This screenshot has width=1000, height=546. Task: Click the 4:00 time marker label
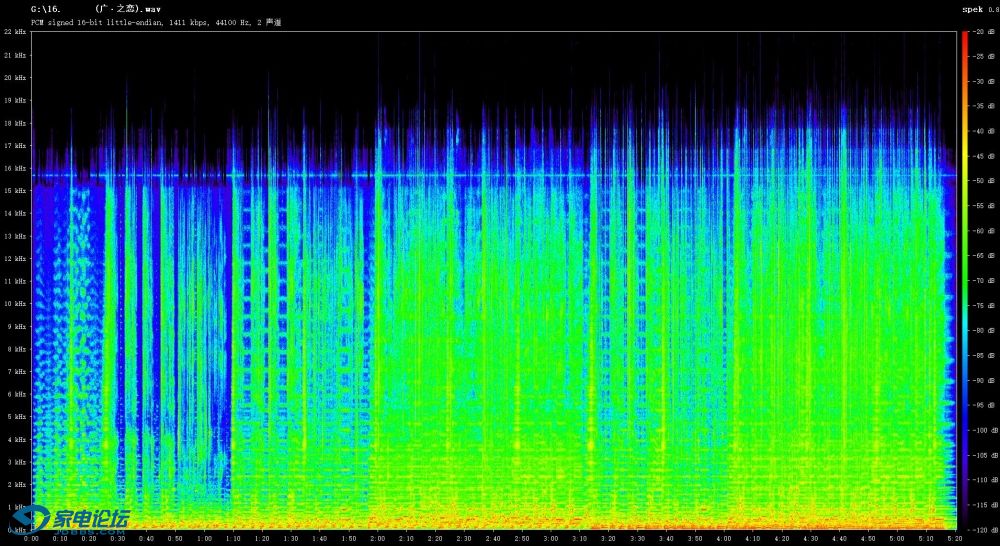click(725, 539)
